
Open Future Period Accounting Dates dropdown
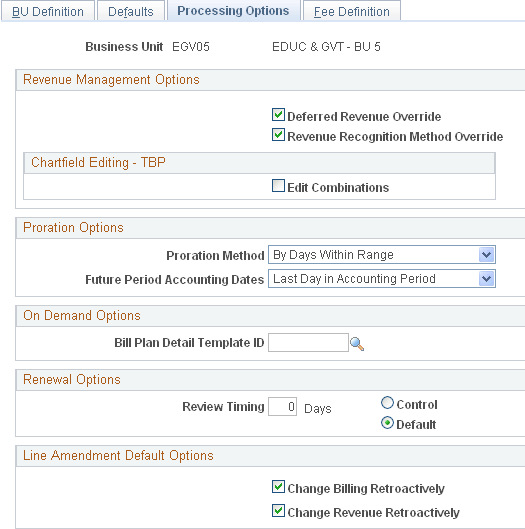point(382,279)
